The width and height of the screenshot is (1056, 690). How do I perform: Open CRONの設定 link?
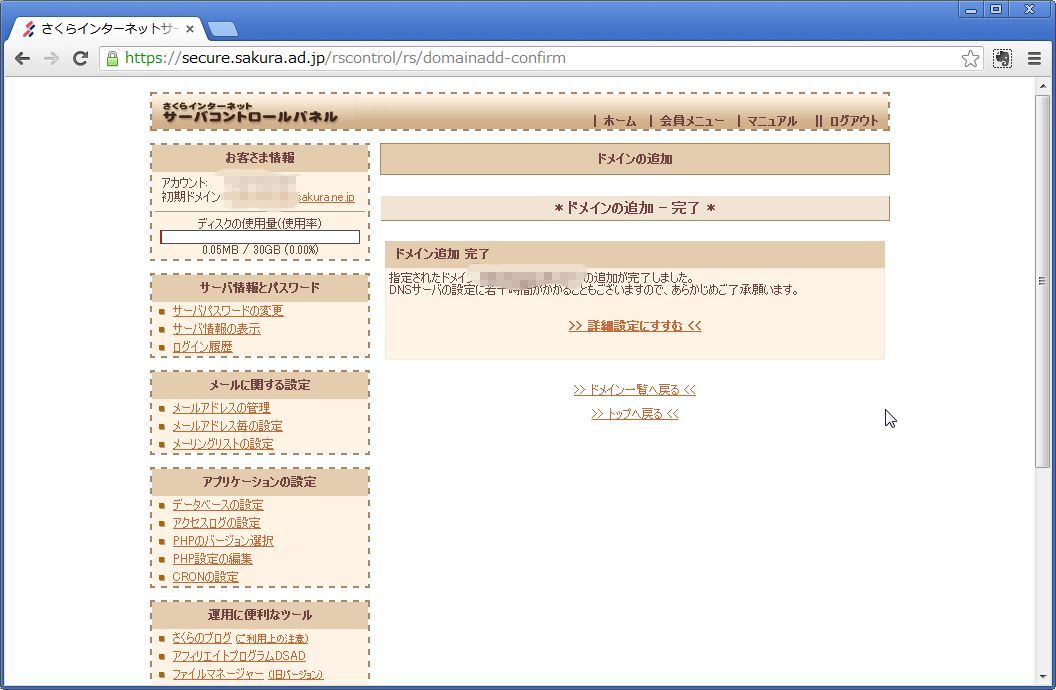tap(205, 577)
